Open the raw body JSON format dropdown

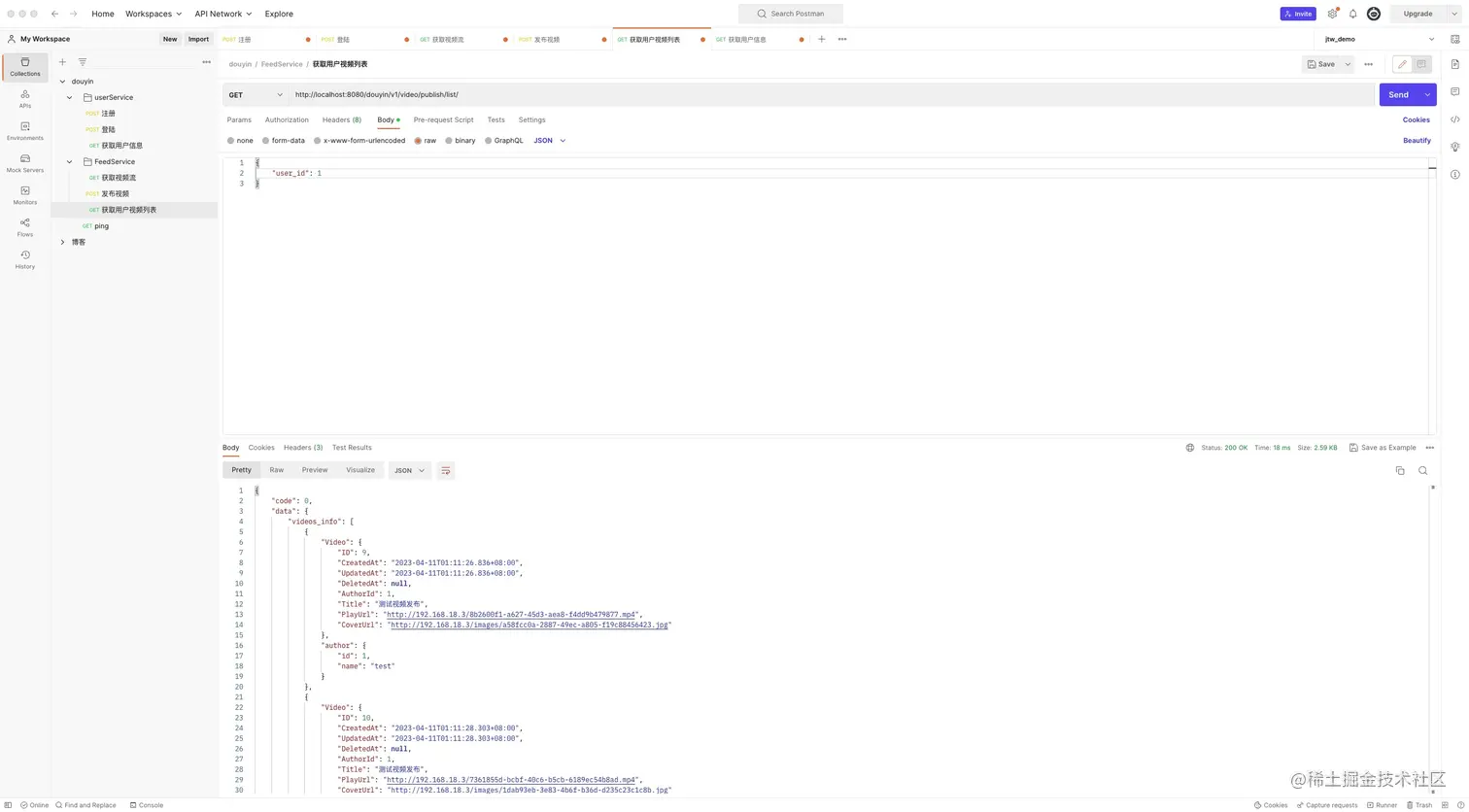pyautogui.click(x=550, y=141)
